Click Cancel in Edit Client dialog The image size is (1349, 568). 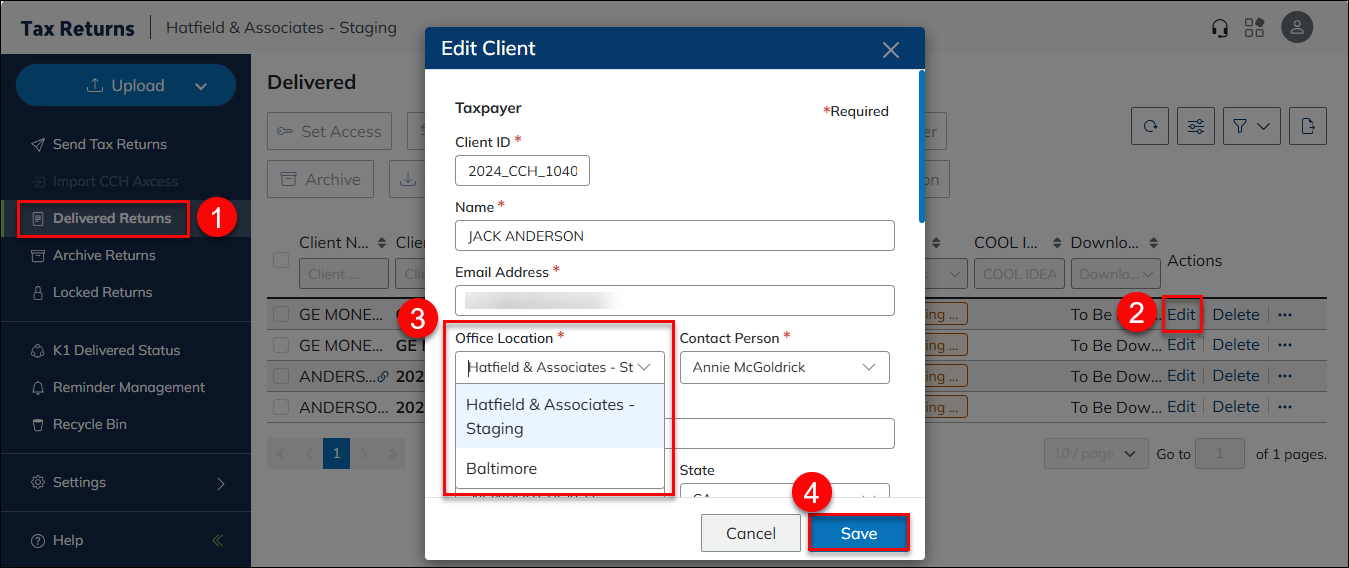coord(750,533)
